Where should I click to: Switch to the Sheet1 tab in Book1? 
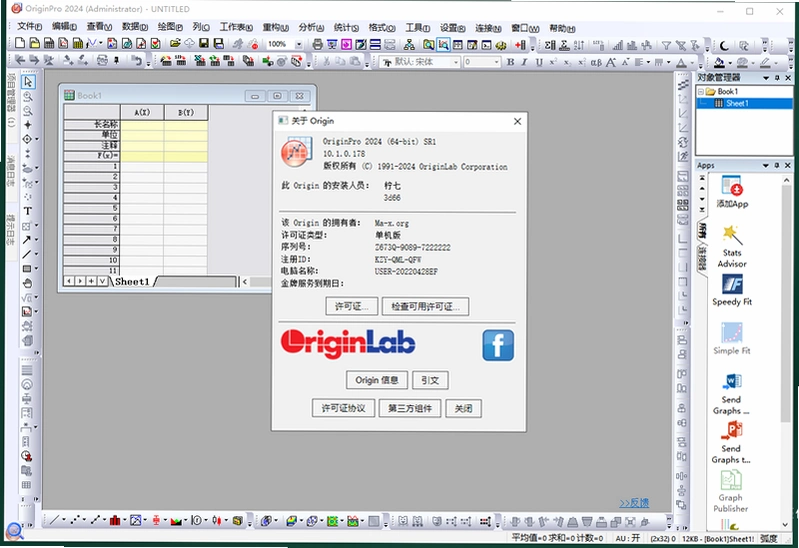[x=132, y=281]
